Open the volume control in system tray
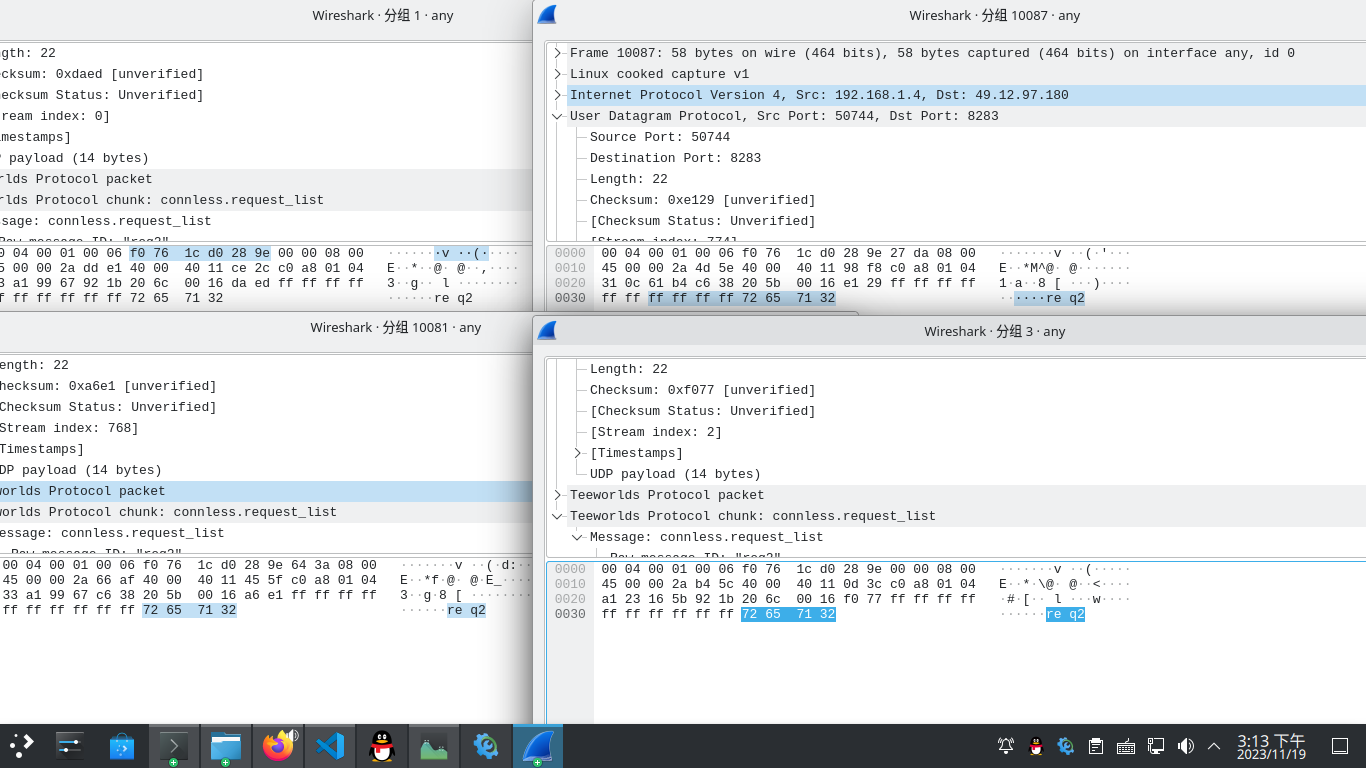The width and height of the screenshot is (1366, 768). [x=1186, y=746]
